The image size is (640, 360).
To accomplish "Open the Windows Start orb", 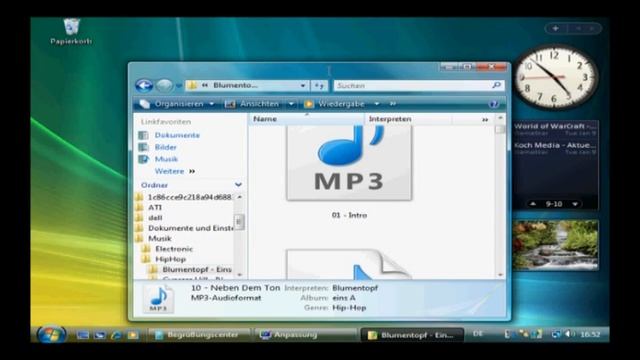I will (51, 335).
